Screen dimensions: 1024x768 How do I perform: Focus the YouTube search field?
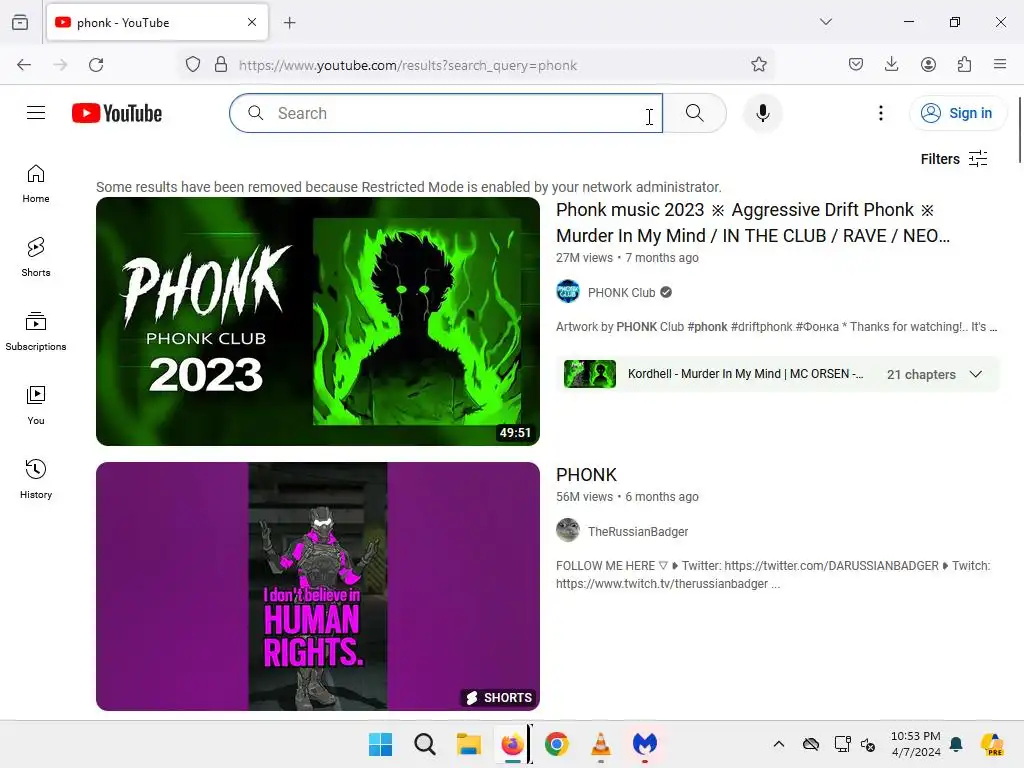[446, 113]
